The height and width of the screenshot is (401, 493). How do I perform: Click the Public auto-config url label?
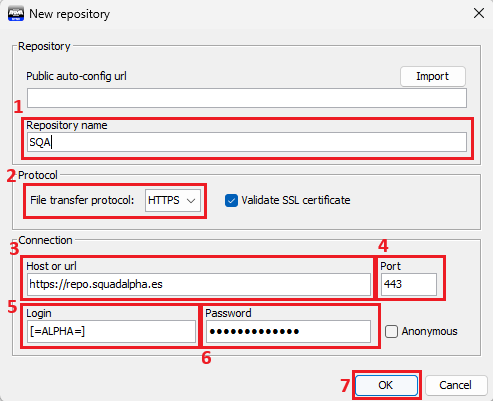click(76, 76)
